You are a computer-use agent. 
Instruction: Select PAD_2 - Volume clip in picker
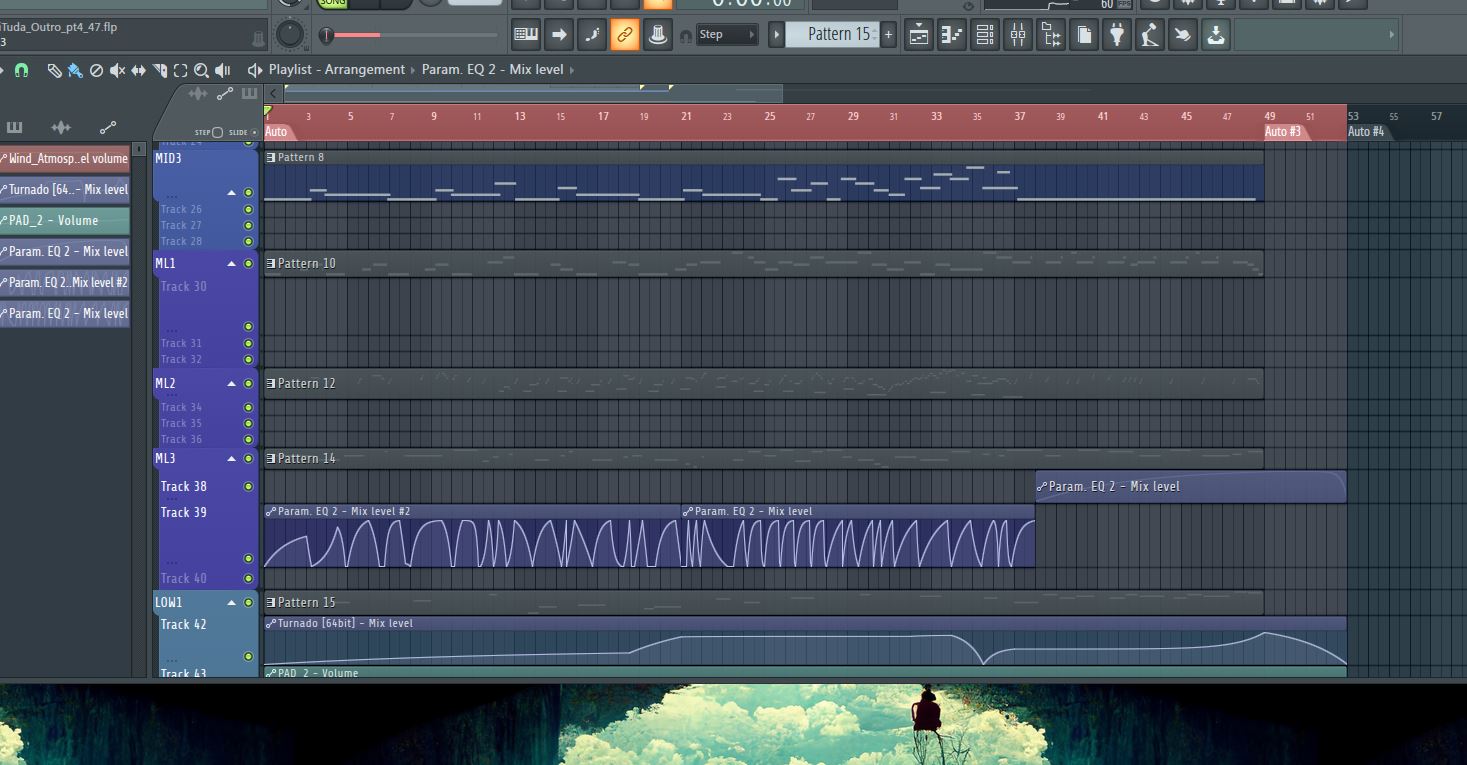coord(65,220)
